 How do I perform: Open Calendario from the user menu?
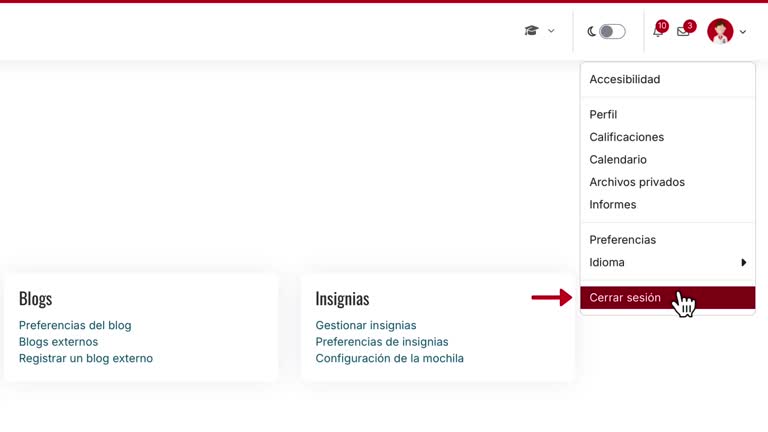point(618,160)
